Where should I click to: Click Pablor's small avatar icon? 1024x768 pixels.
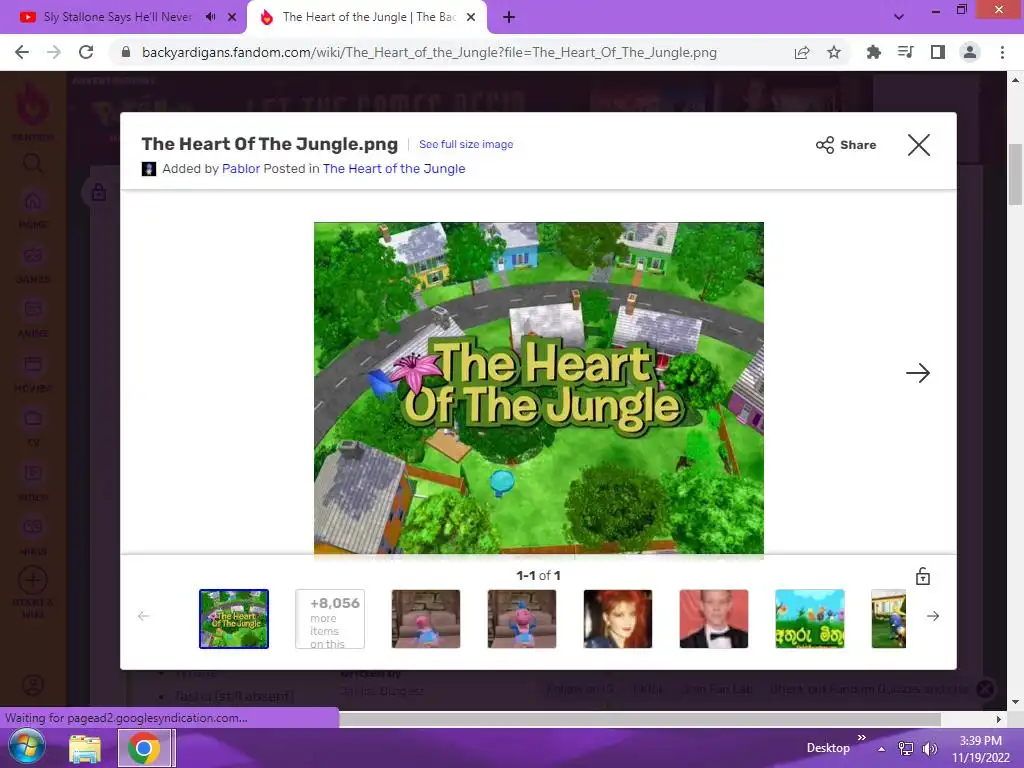point(149,169)
